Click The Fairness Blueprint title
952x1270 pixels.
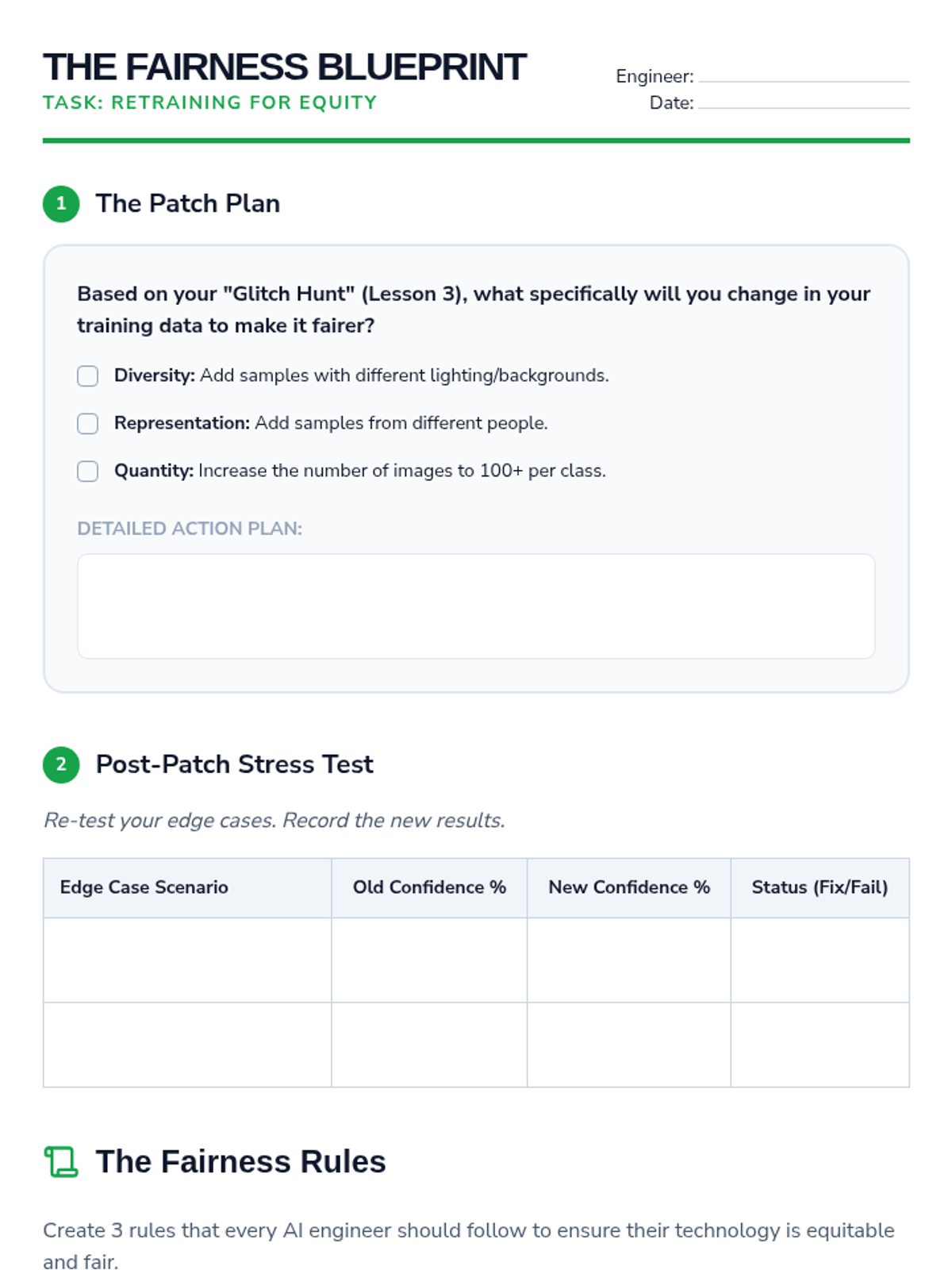coord(284,67)
